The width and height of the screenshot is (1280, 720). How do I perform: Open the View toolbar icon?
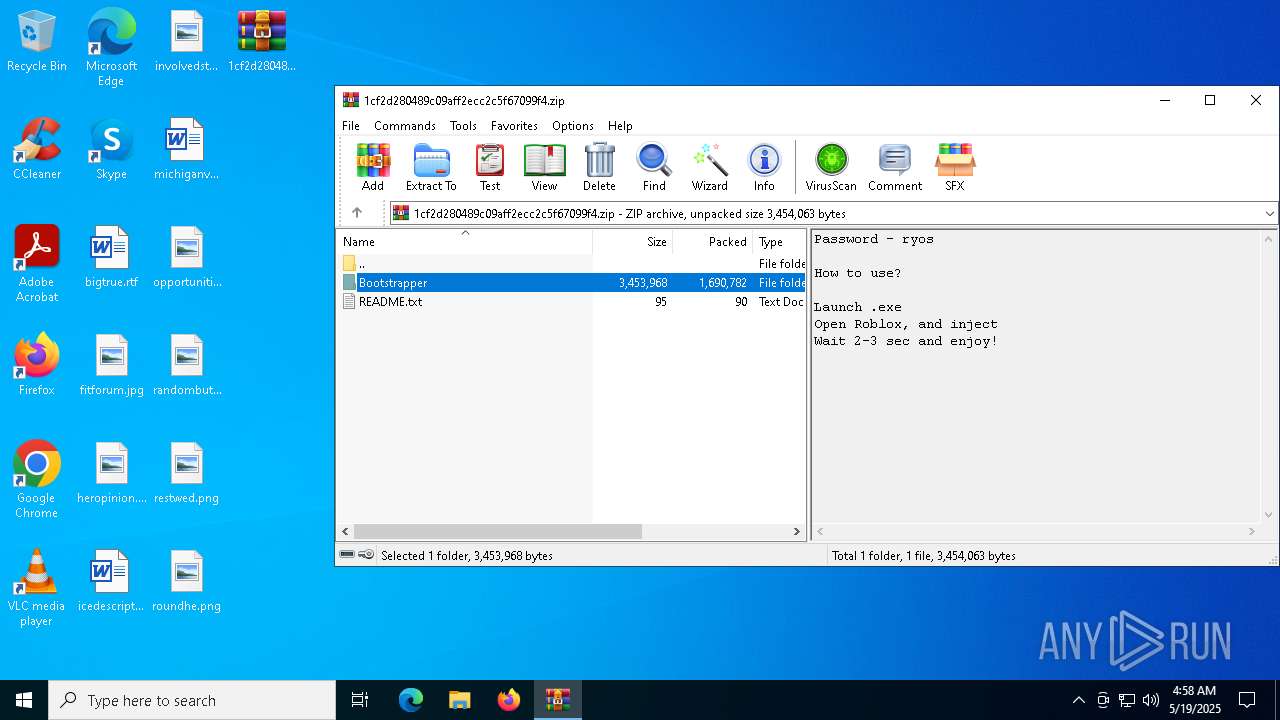(x=544, y=167)
